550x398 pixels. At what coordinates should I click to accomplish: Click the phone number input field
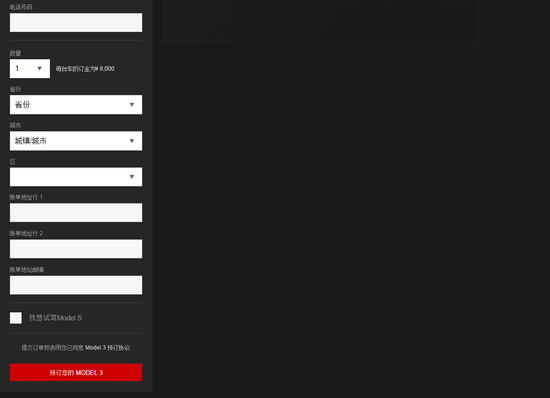[76, 22]
